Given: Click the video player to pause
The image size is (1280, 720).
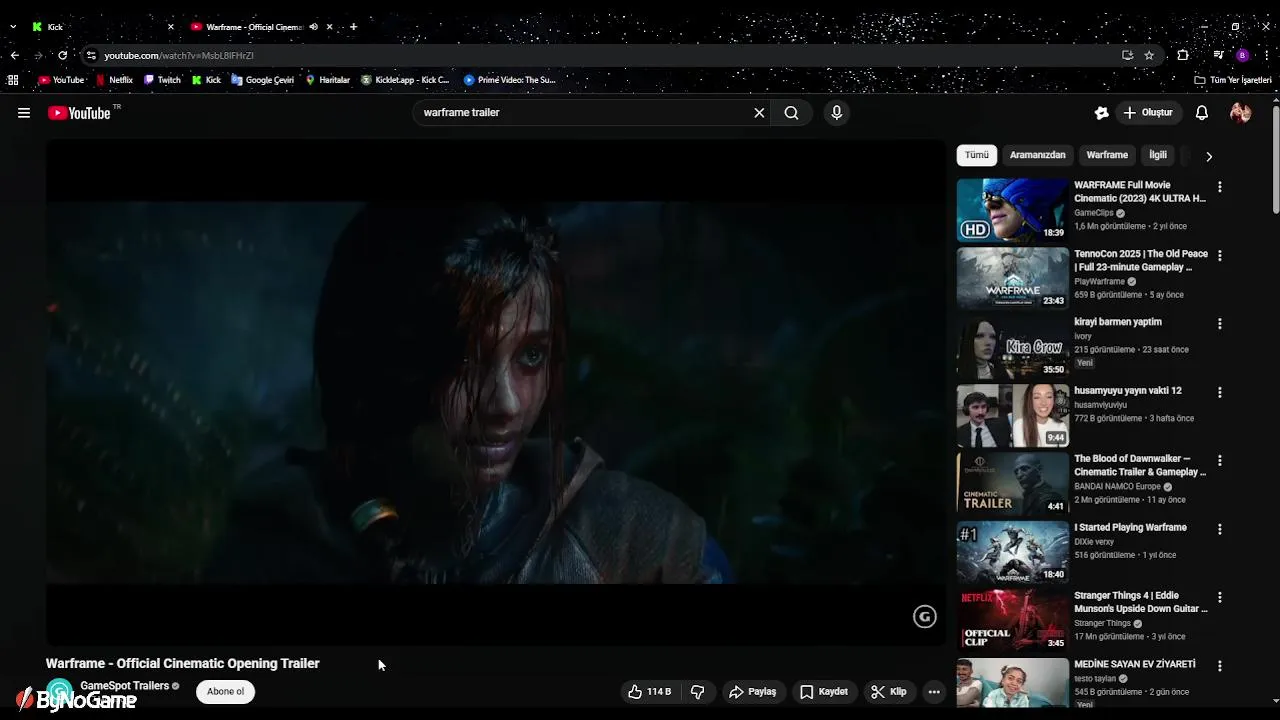Looking at the screenshot, I should point(495,392).
